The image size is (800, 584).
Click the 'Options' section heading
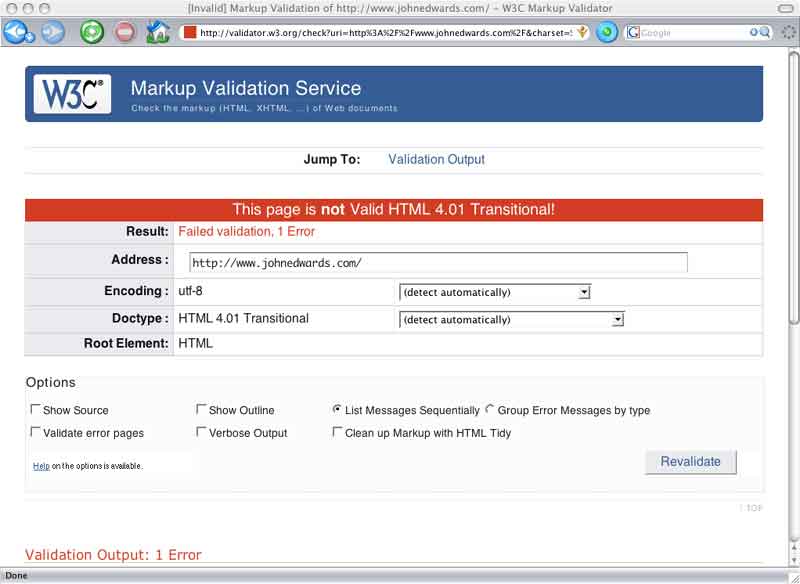point(51,383)
